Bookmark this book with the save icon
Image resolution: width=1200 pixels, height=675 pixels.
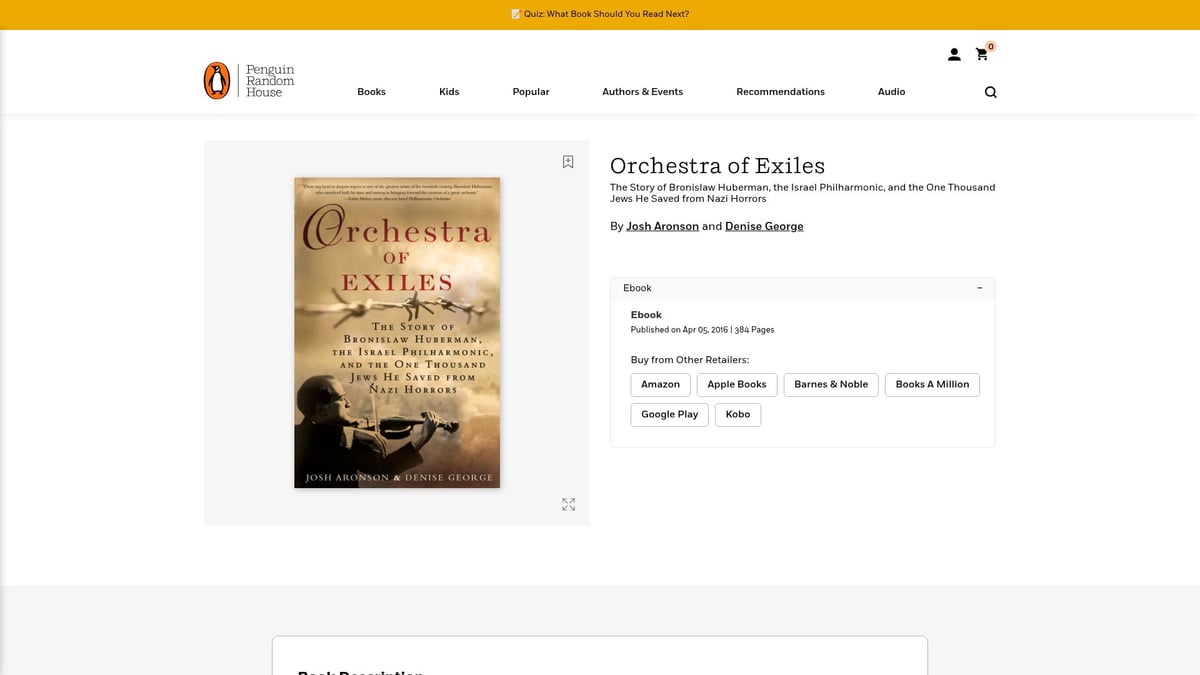568,162
